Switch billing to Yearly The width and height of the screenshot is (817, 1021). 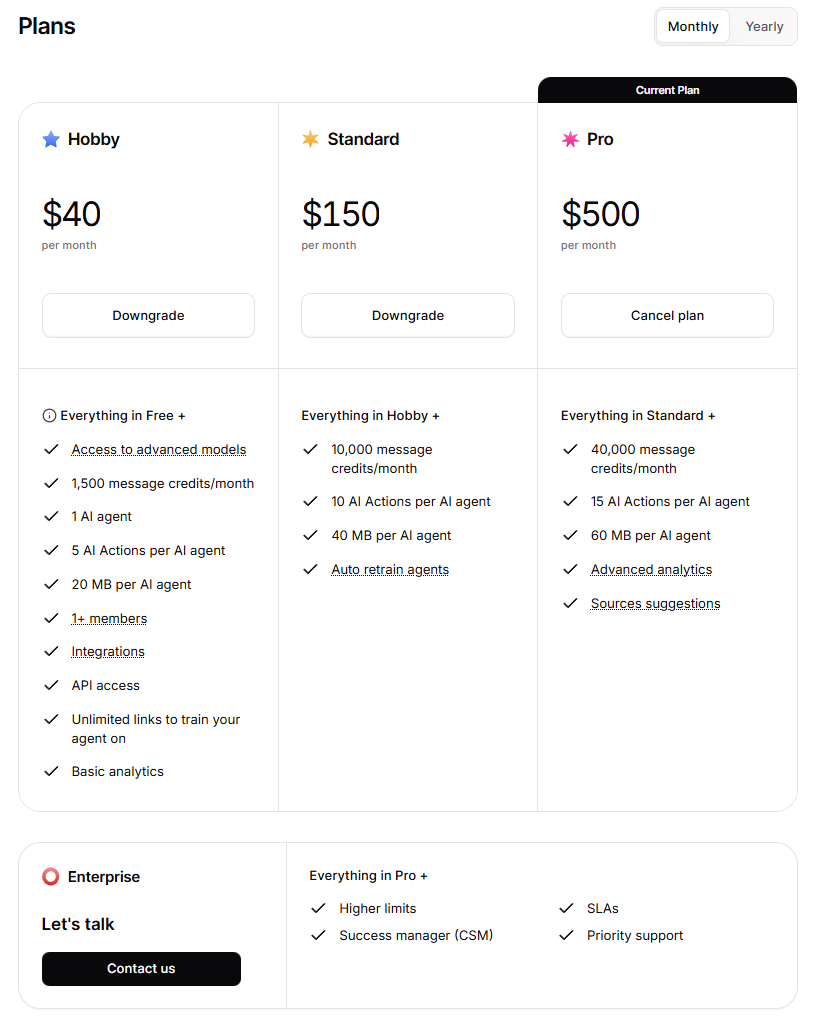coord(763,26)
